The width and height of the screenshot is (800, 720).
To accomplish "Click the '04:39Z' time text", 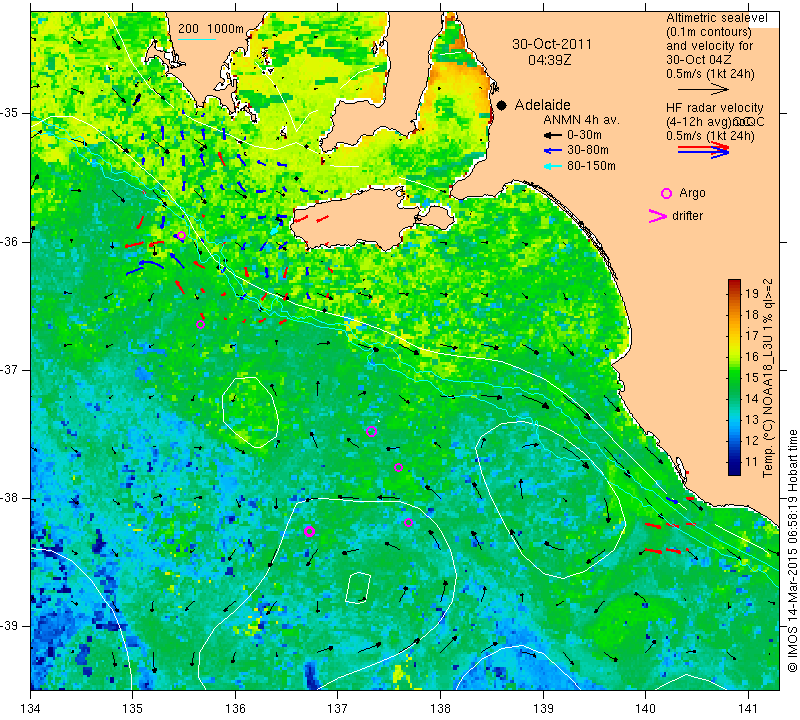I will pos(549,60).
